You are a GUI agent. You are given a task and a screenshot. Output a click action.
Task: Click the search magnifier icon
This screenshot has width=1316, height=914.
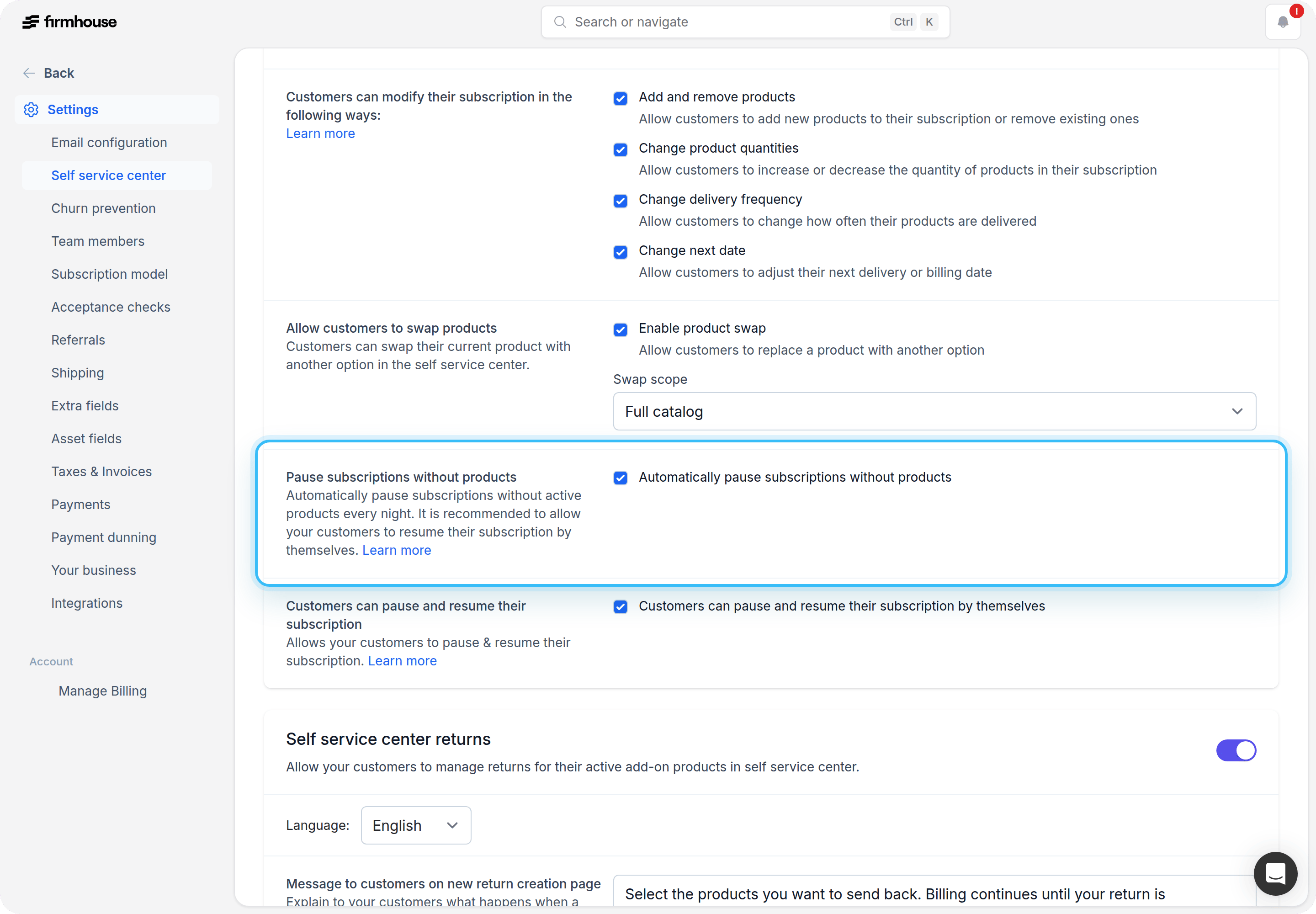pos(560,22)
